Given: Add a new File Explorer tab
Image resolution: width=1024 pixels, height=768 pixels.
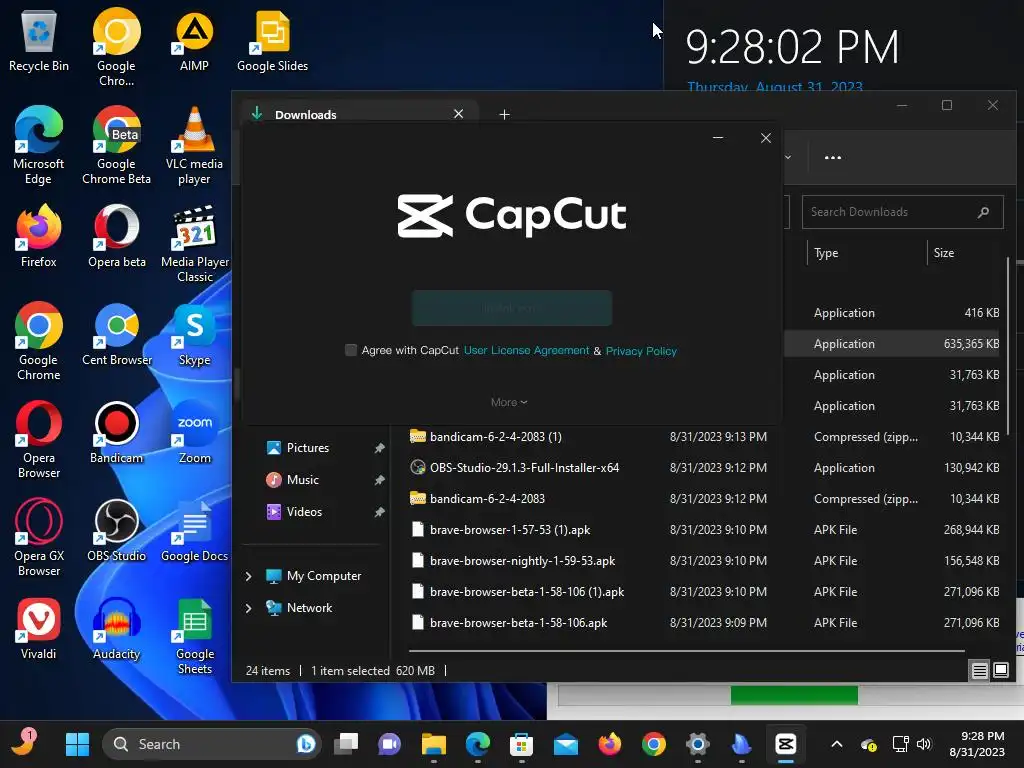Looking at the screenshot, I should pyautogui.click(x=504, y=114).
